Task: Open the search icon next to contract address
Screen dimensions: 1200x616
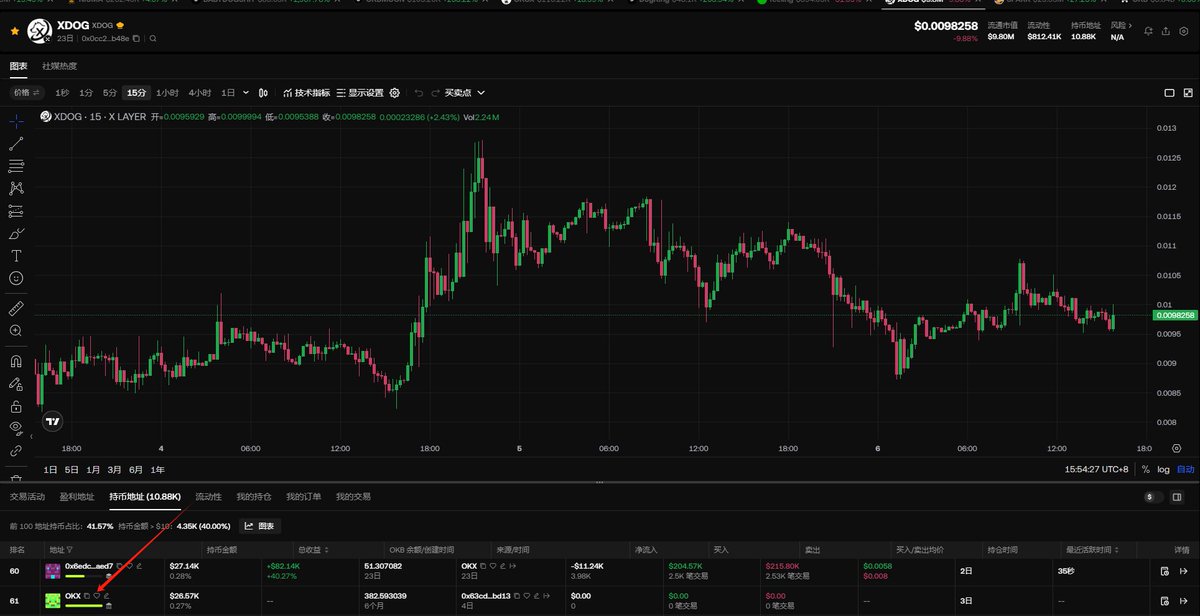Action: [152, 38]
